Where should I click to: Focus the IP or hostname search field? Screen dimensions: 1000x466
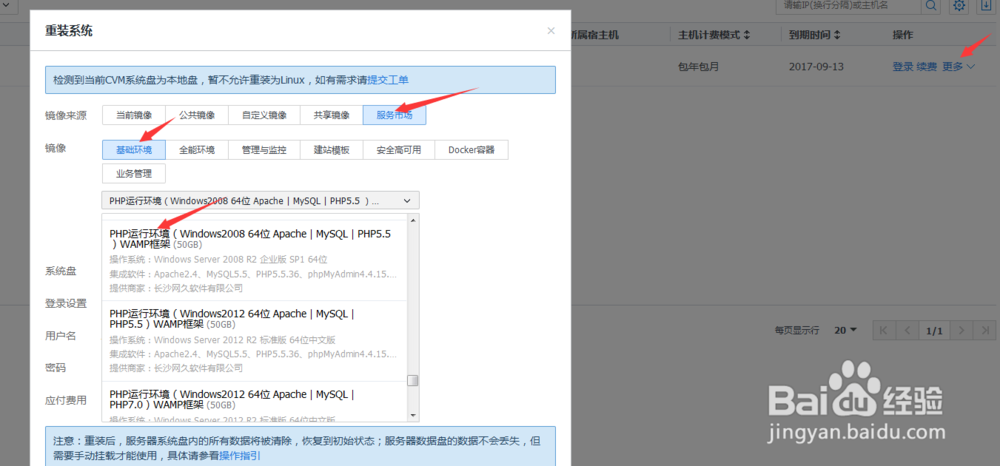(848, 6)
